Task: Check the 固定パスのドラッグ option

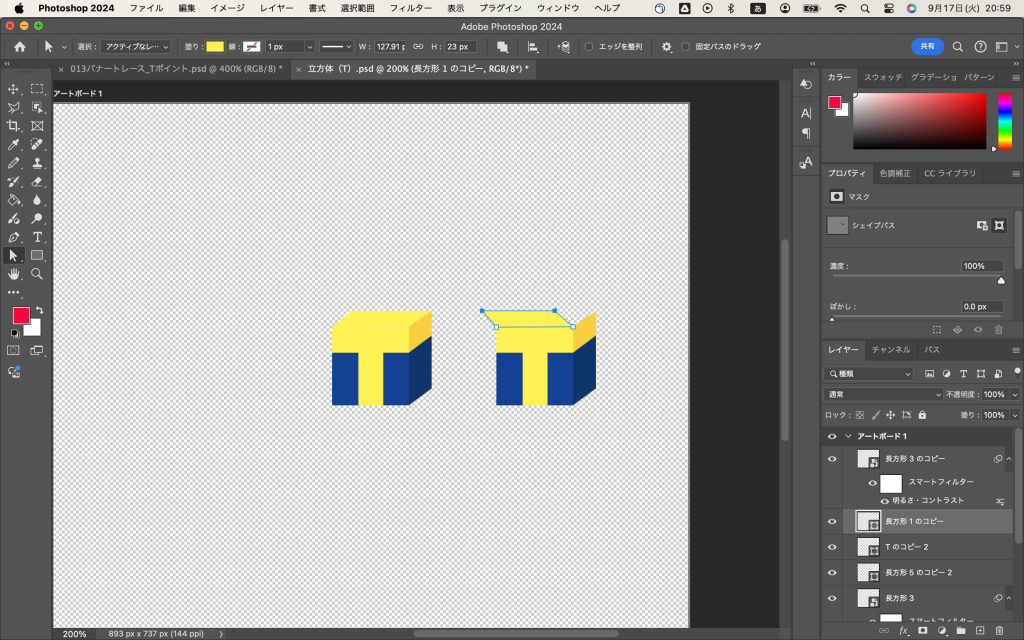Action: [x=685, y=47]
